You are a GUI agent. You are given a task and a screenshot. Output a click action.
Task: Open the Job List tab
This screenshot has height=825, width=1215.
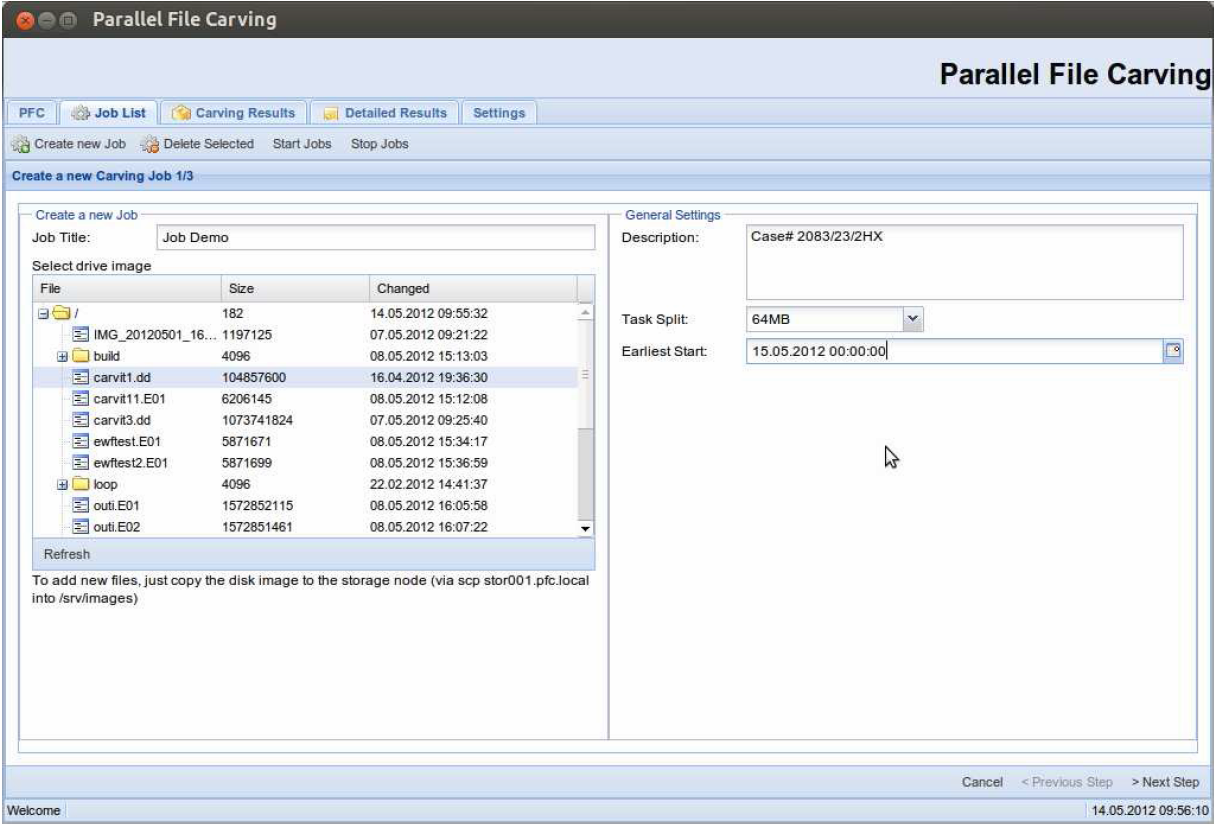(108, 112)
